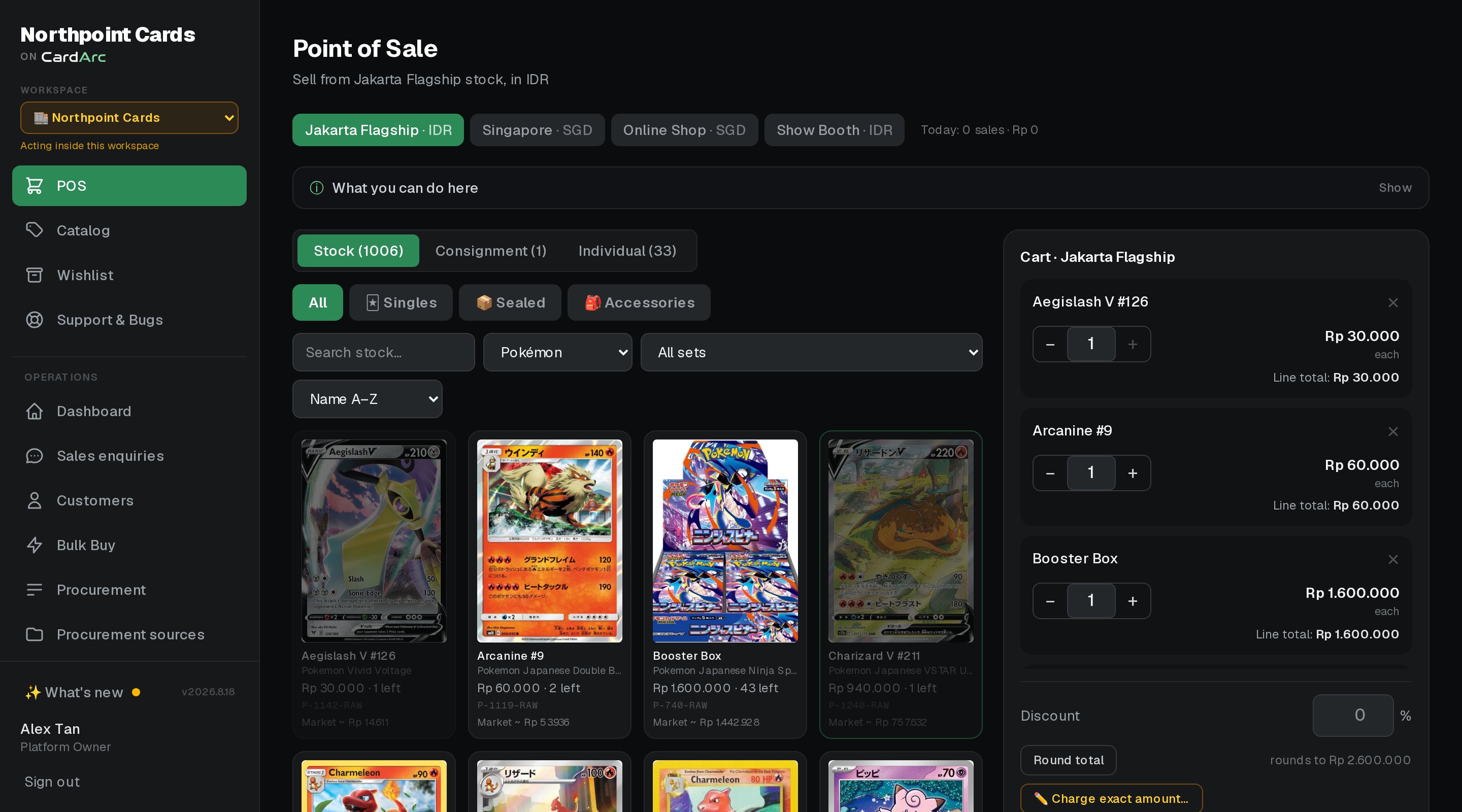Decrease Arcanine #9 quantity

click(x=1050, y=472)
